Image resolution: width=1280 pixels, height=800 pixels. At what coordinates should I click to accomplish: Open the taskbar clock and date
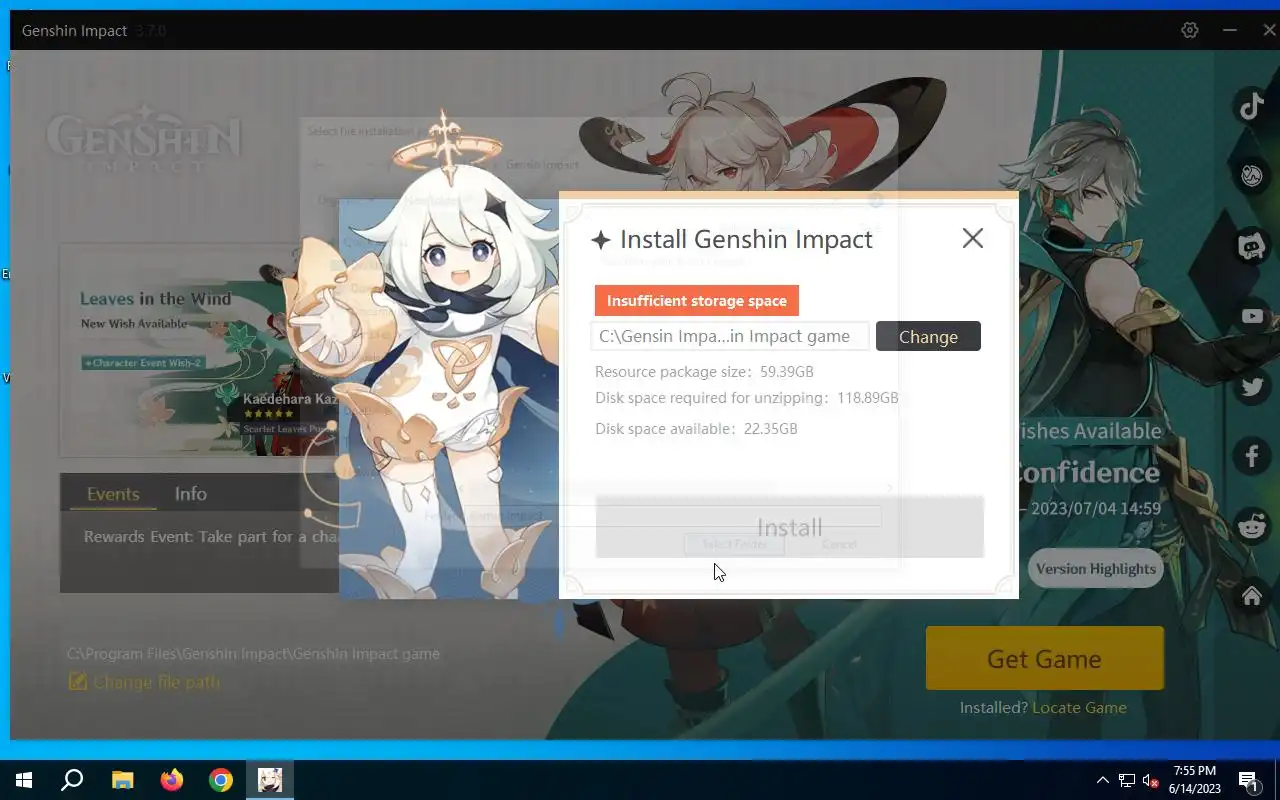[x=1196, y=780]
